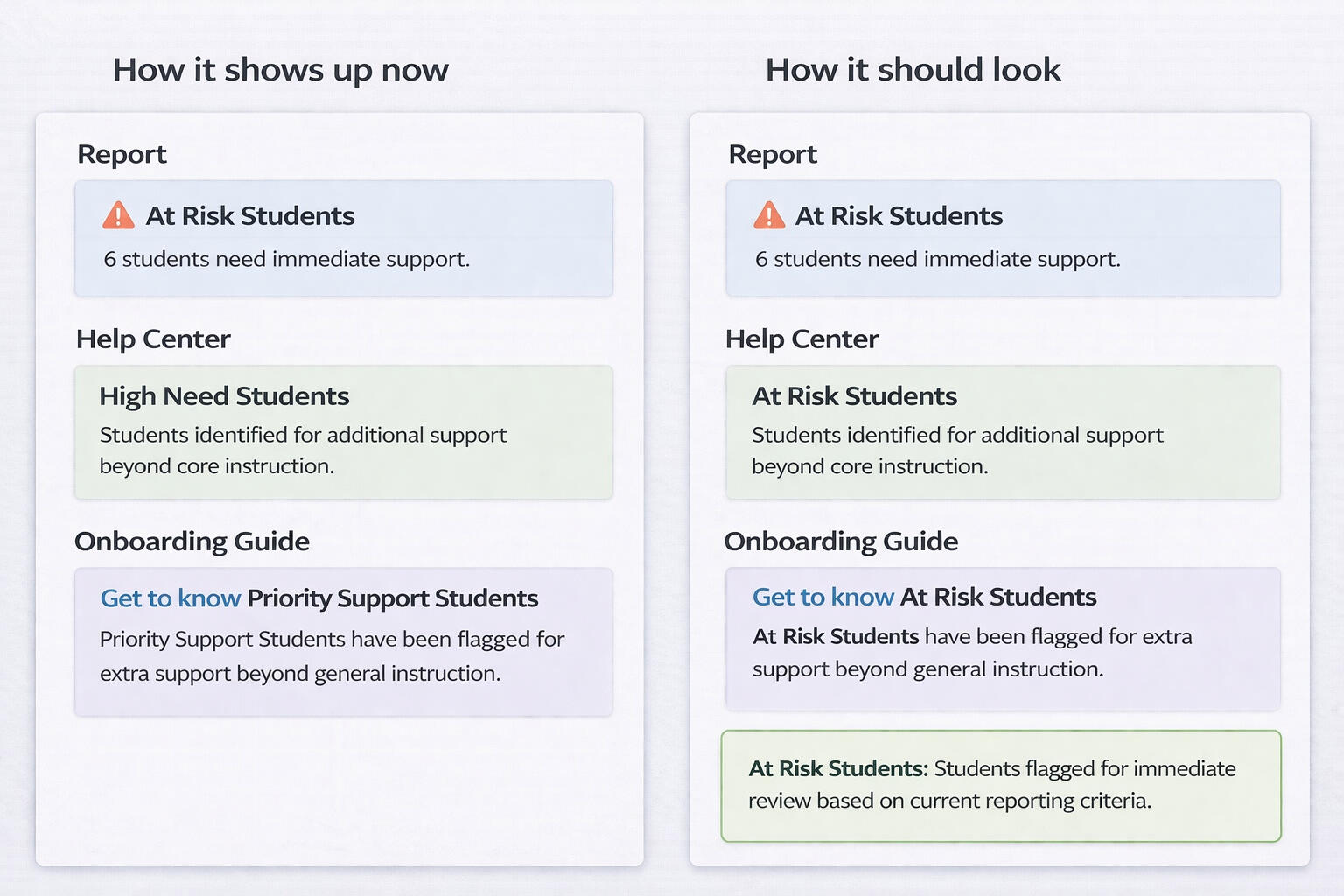The image size is (1344, 896).
Task: Click "6 students need immediate support" in the right panel
Action: tap(937, 260)
